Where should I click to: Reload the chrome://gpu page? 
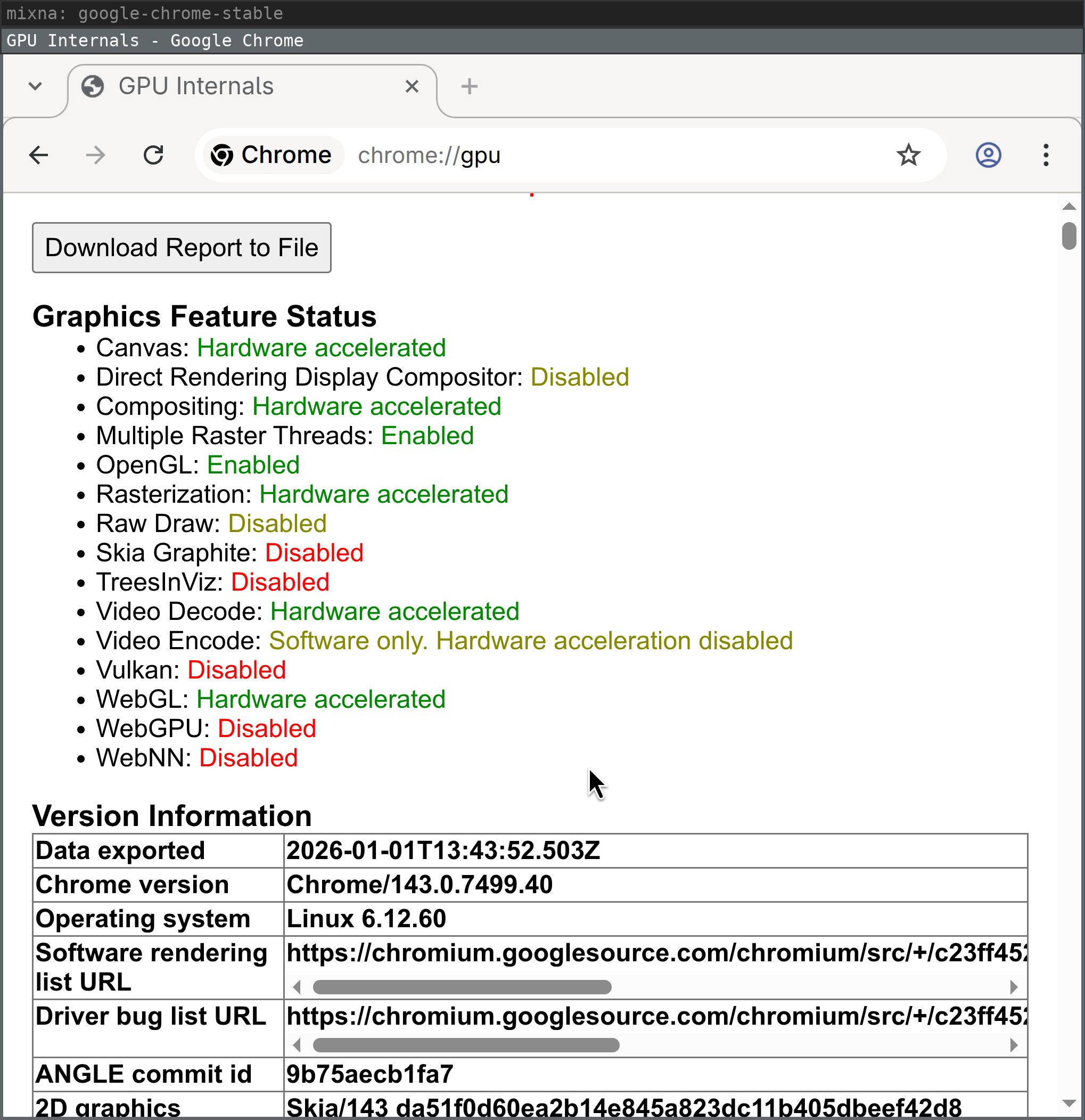click(153, 155)
